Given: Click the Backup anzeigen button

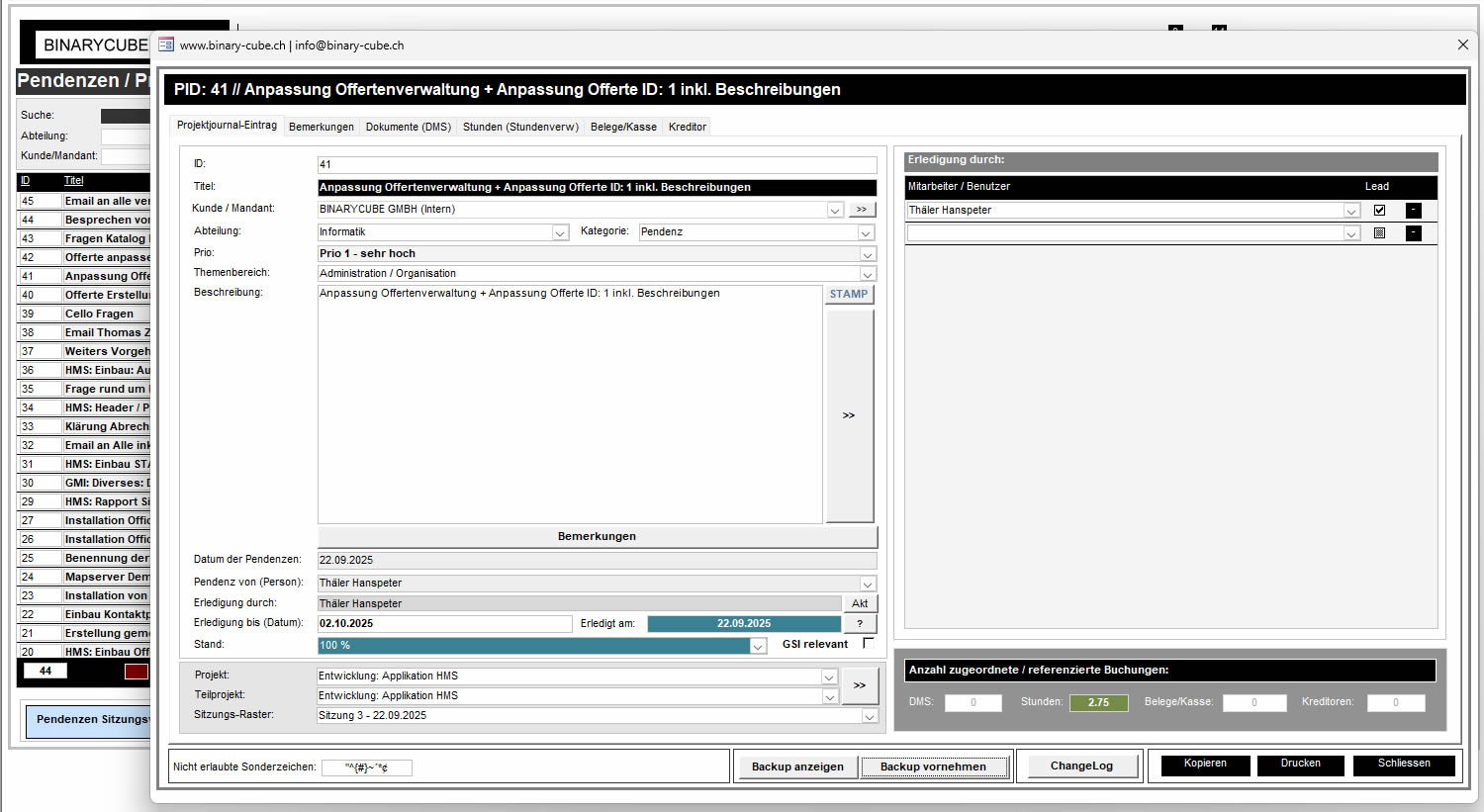Looking at the screenshot, I should [x=797, y=767].
